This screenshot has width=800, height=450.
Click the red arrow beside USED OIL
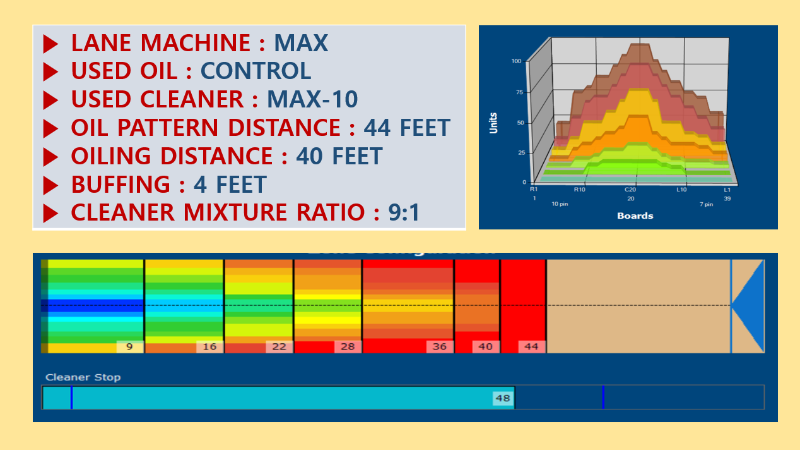[50, 72]
